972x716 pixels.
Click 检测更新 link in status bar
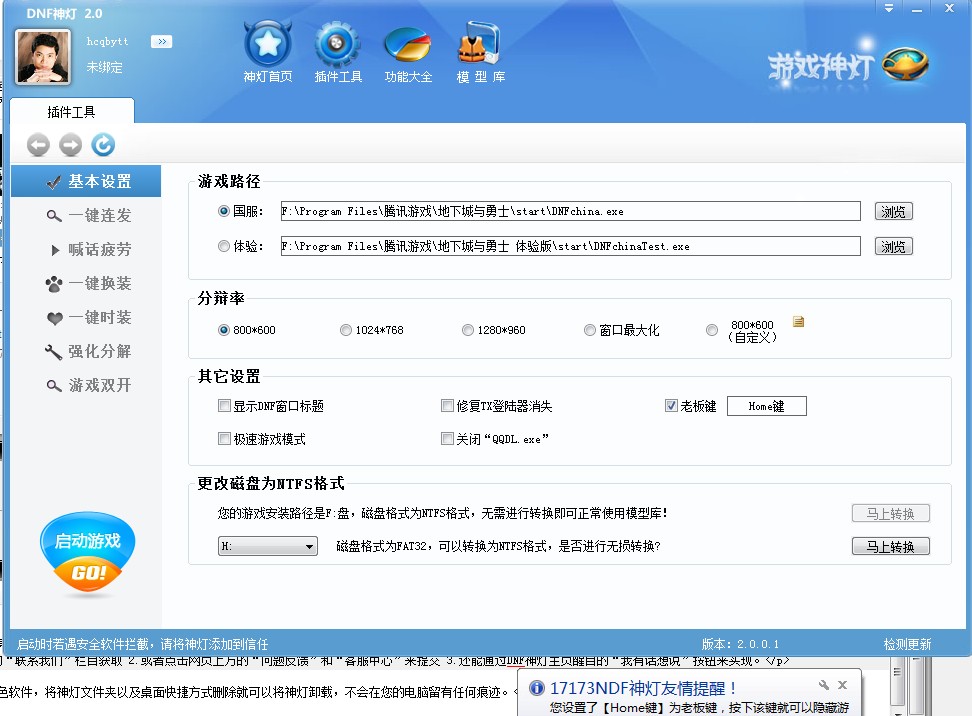coord(907,644)
